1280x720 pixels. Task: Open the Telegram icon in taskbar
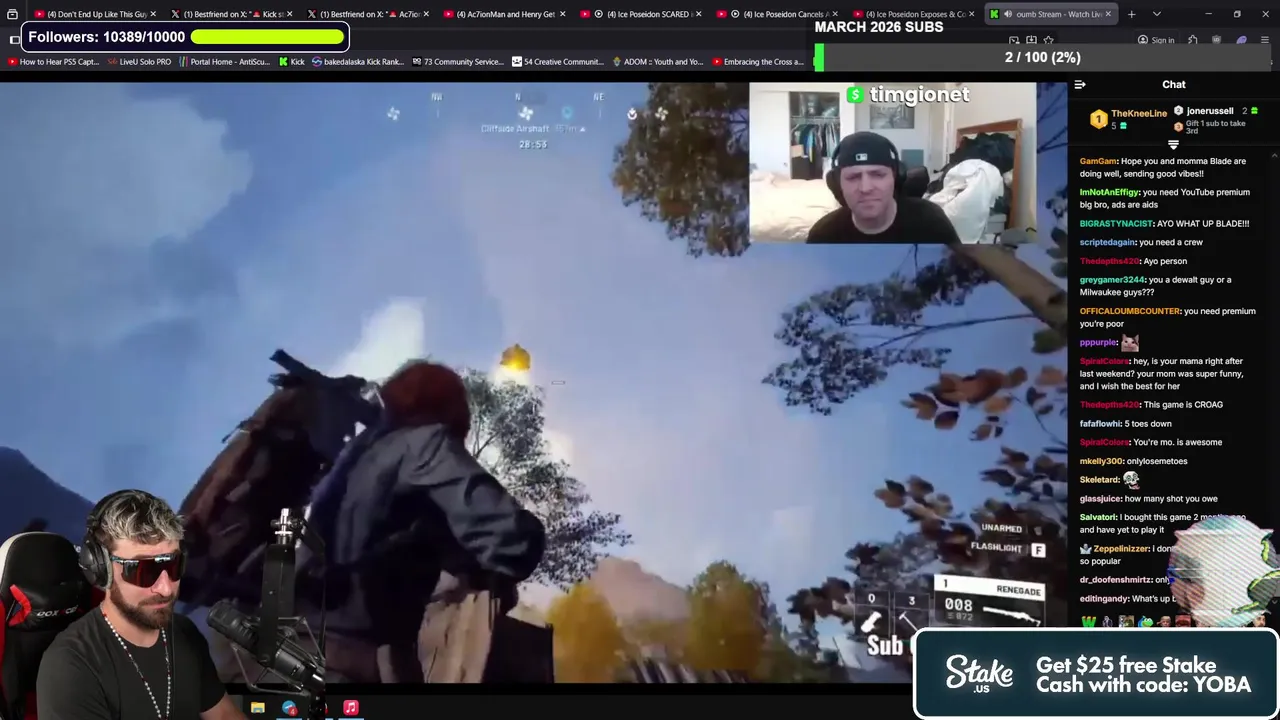(x=289, y=708)
